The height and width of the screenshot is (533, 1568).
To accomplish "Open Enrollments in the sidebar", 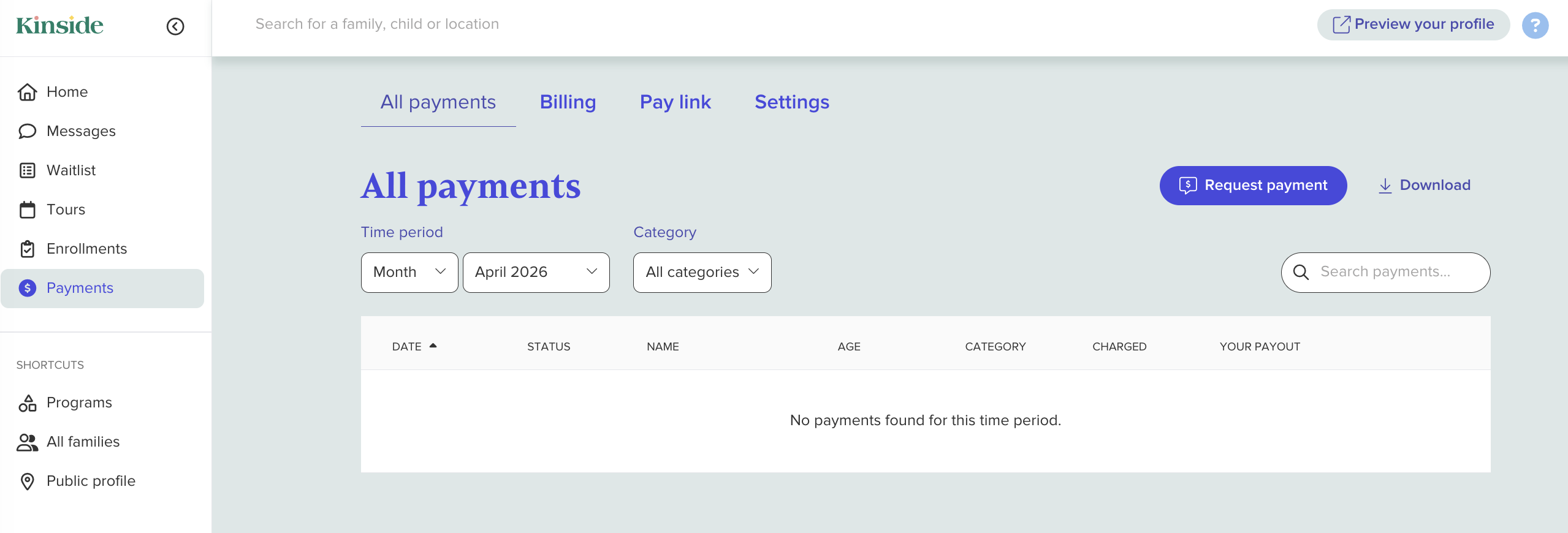I will click(102, 249).
